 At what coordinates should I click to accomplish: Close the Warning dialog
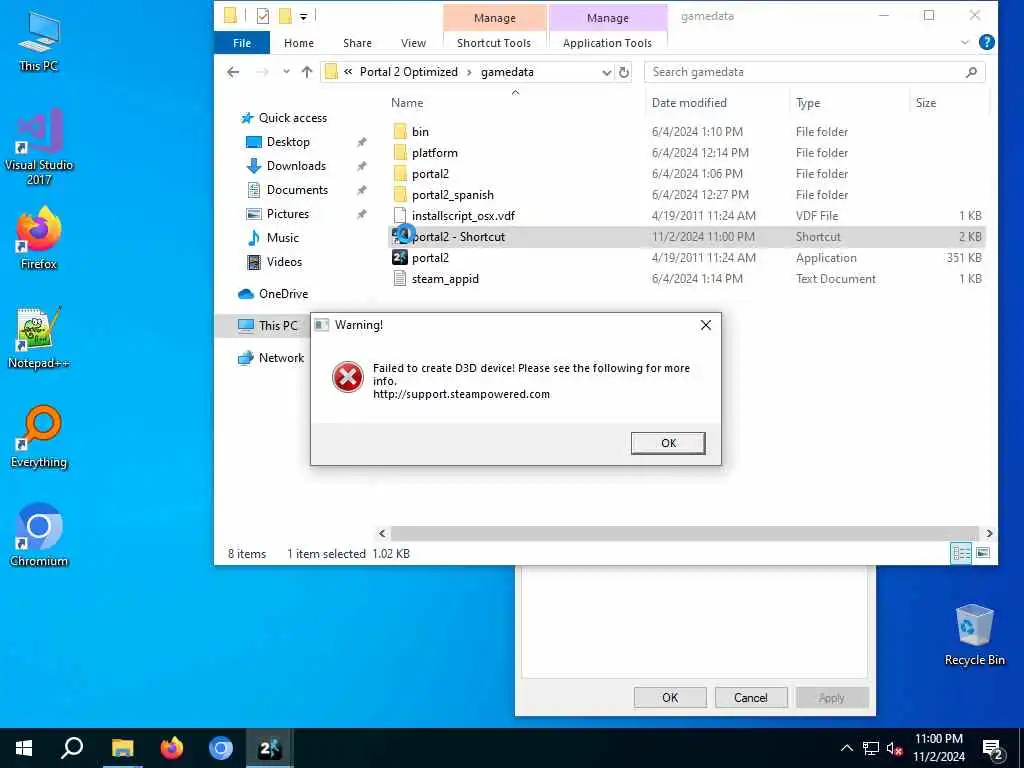click(705, 325)
